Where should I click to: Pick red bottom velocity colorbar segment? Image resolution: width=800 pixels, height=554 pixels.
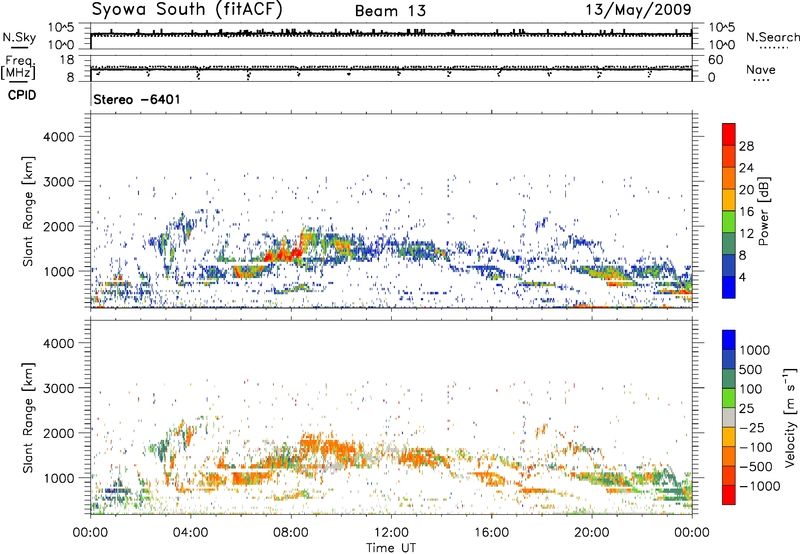pos(729,495)
